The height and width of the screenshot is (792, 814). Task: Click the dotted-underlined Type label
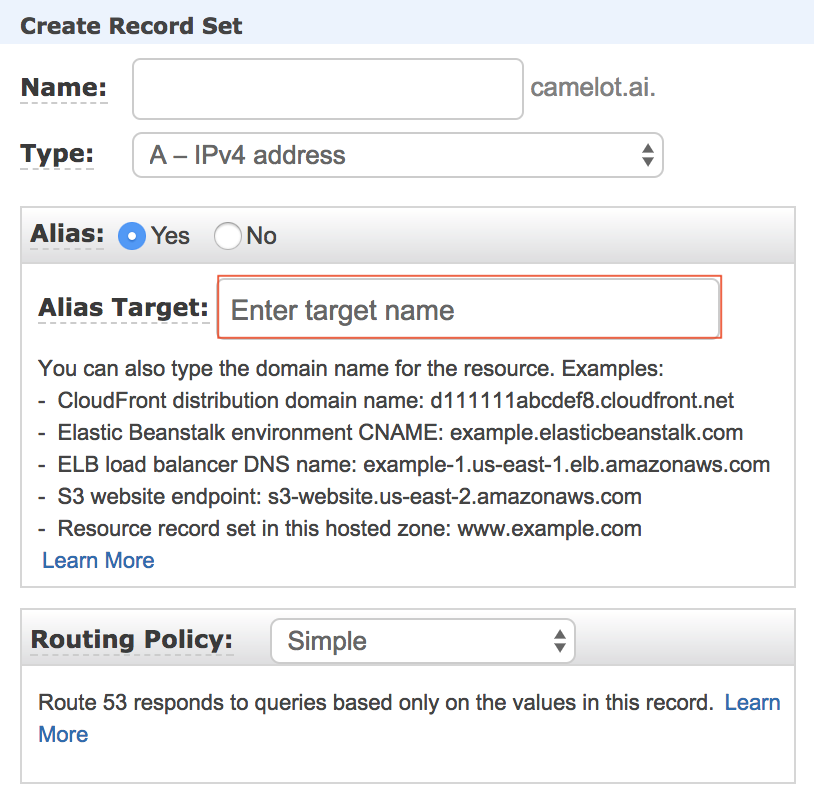coord(57,155)
